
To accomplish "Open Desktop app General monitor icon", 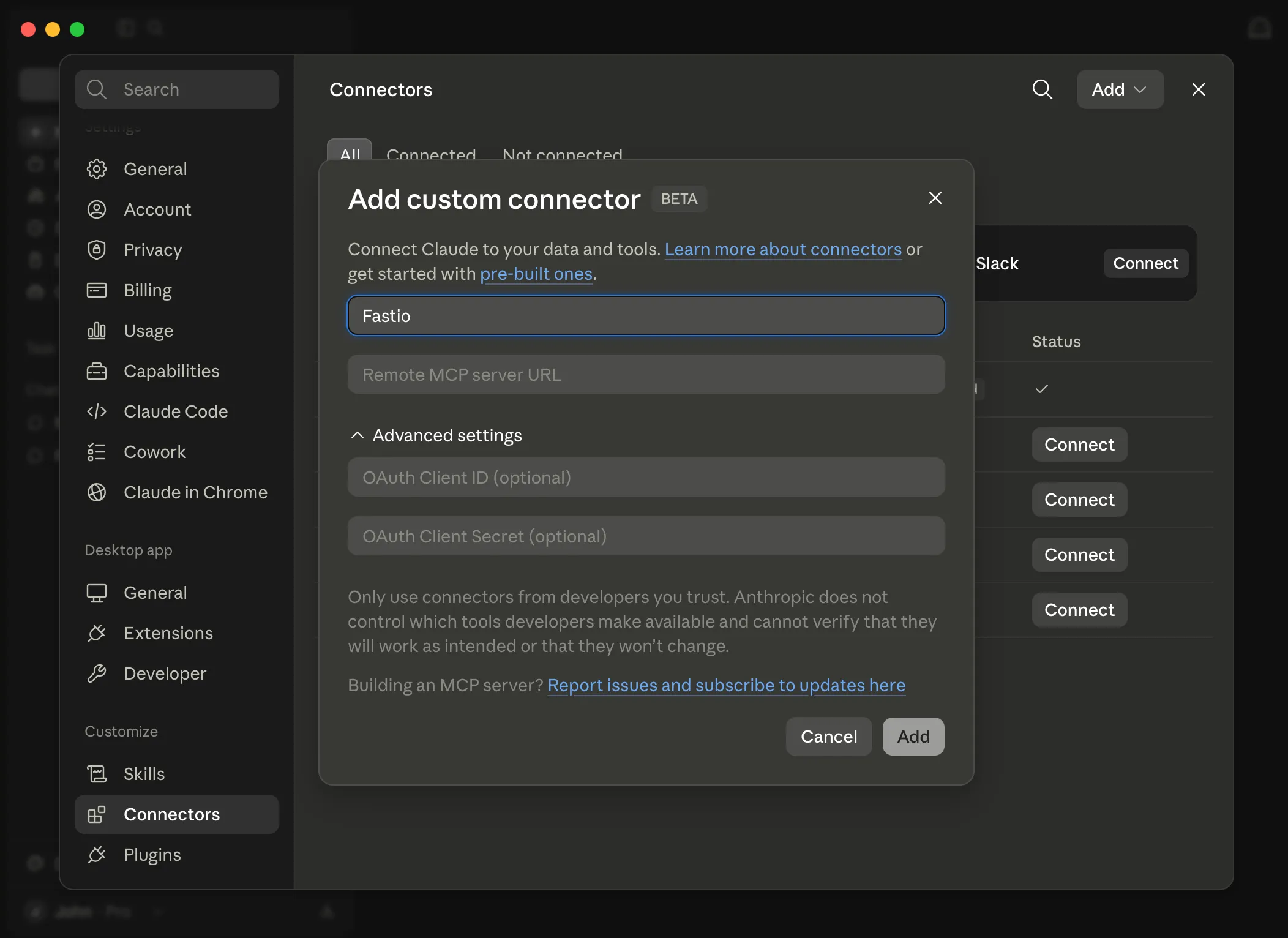I will 96,593.
